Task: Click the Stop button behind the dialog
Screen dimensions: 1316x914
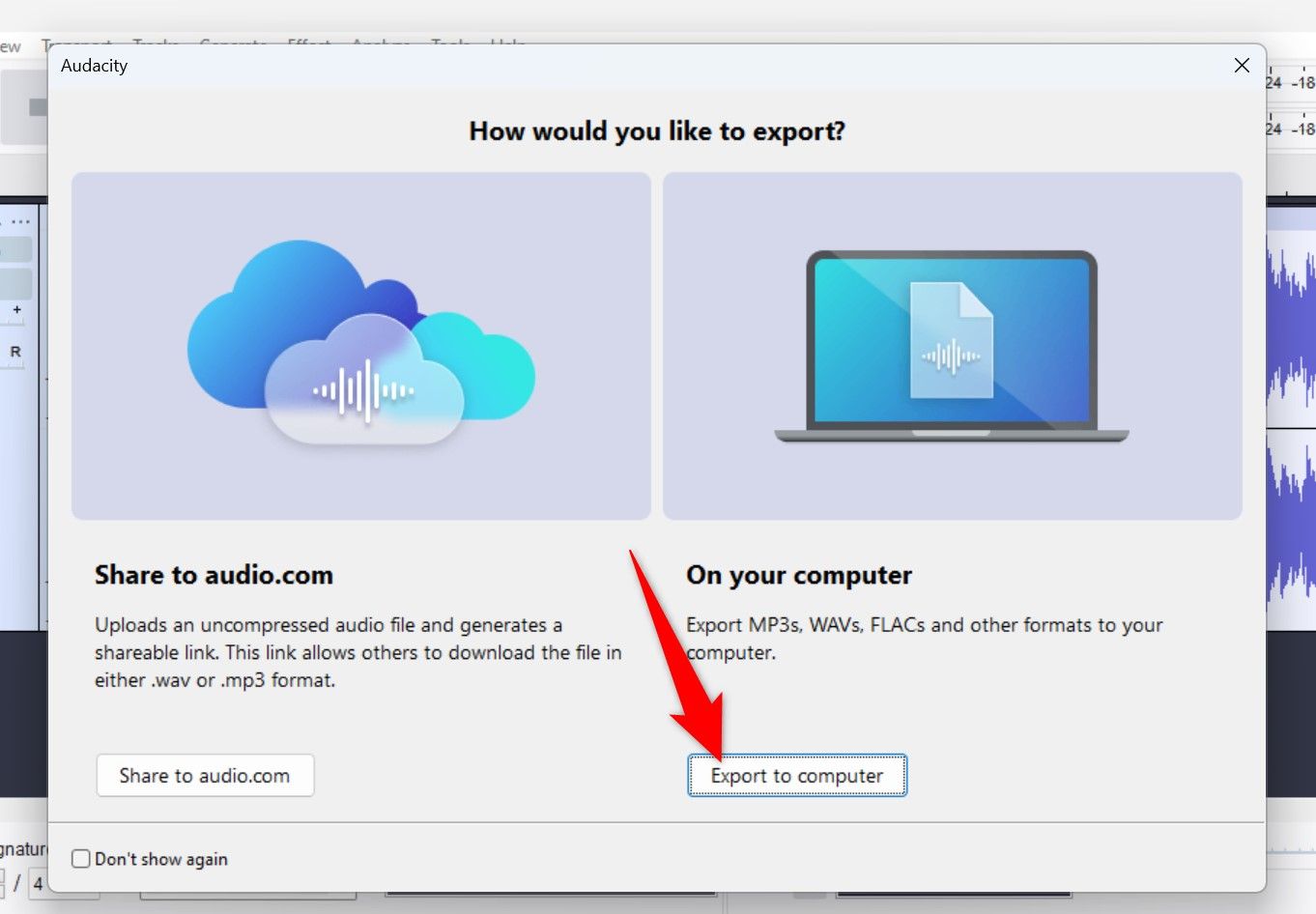Action: click(37, 107)
